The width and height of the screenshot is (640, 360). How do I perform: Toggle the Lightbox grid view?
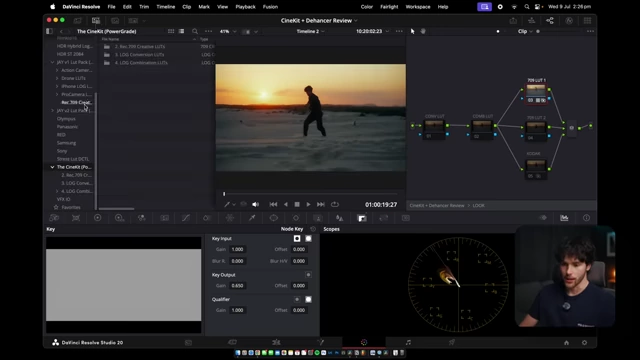587,20
